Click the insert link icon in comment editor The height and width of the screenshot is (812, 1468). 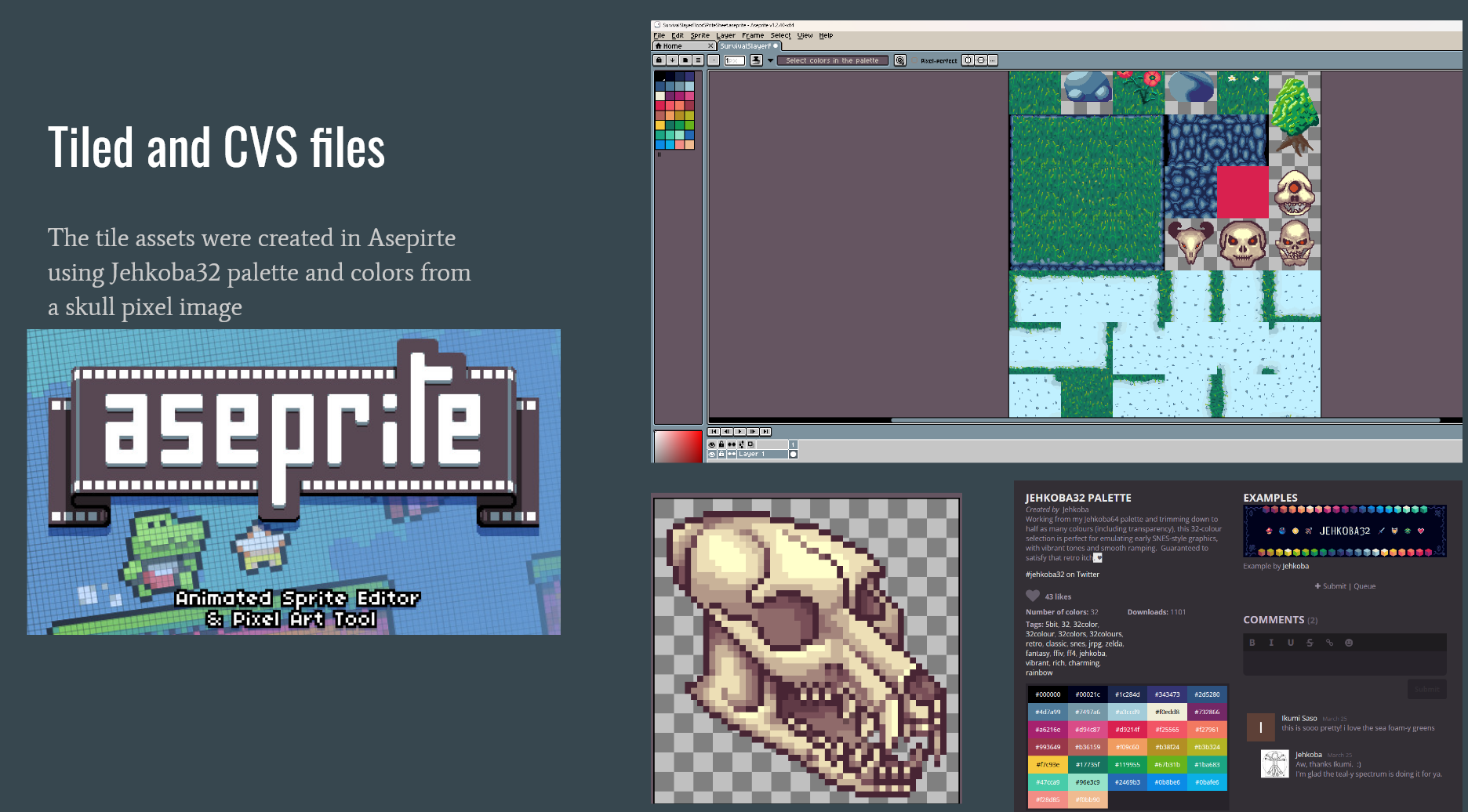[x=1329, y=643]
